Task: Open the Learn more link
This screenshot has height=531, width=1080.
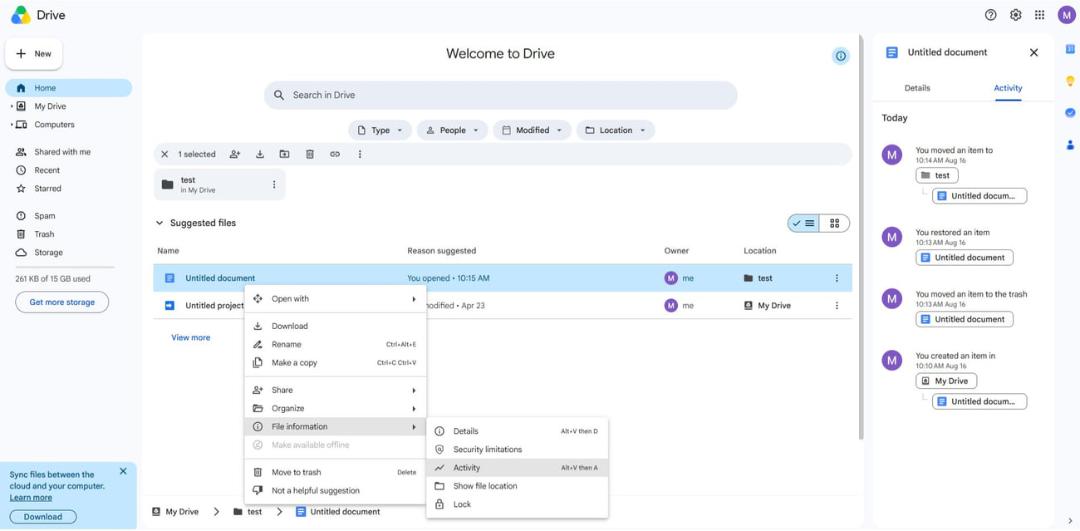Action: (x=30, y=497)
